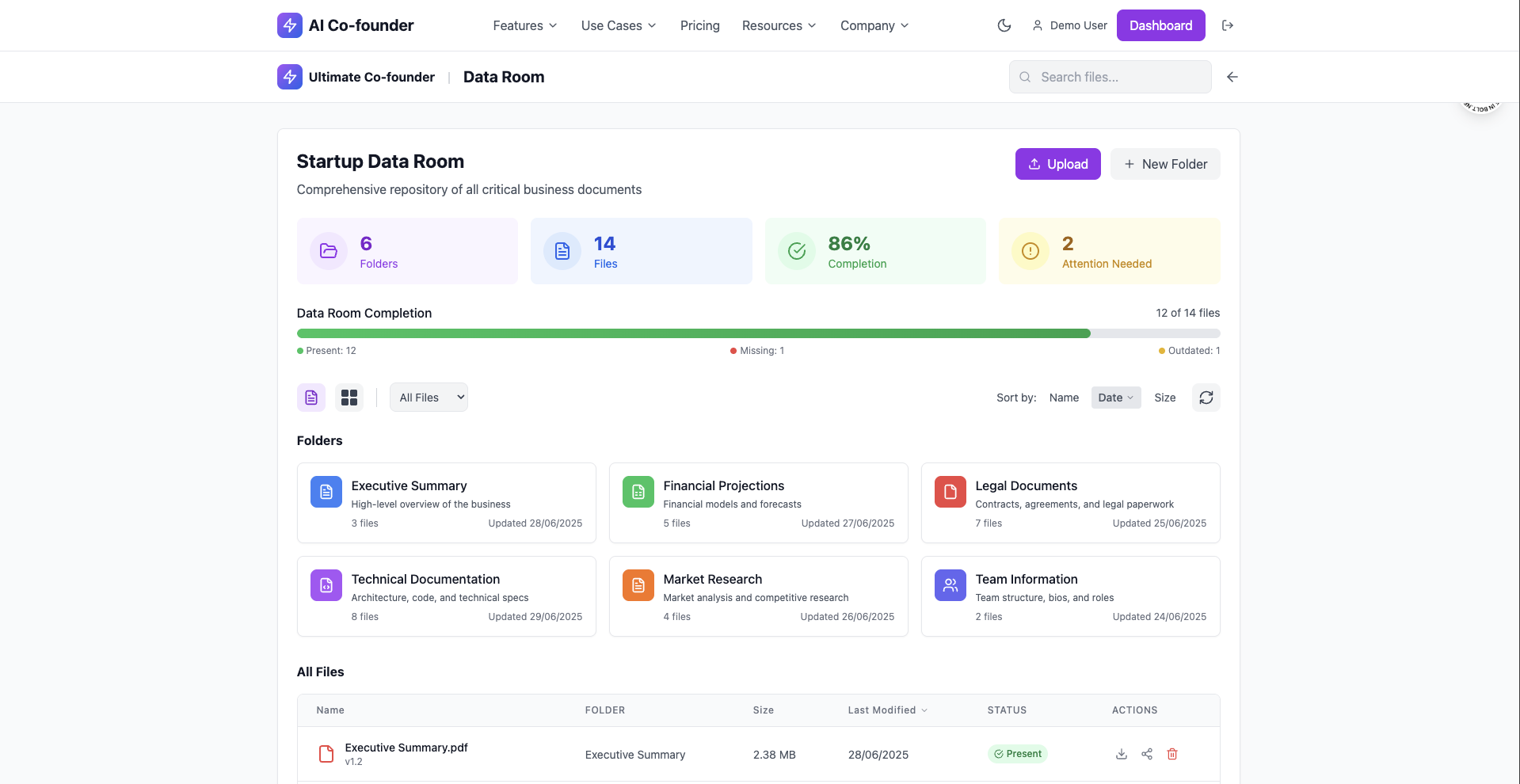This screenshot has width=1520, height=784.
Task: Download the Executive Summary.pdf file
Action: (1121, 754)
